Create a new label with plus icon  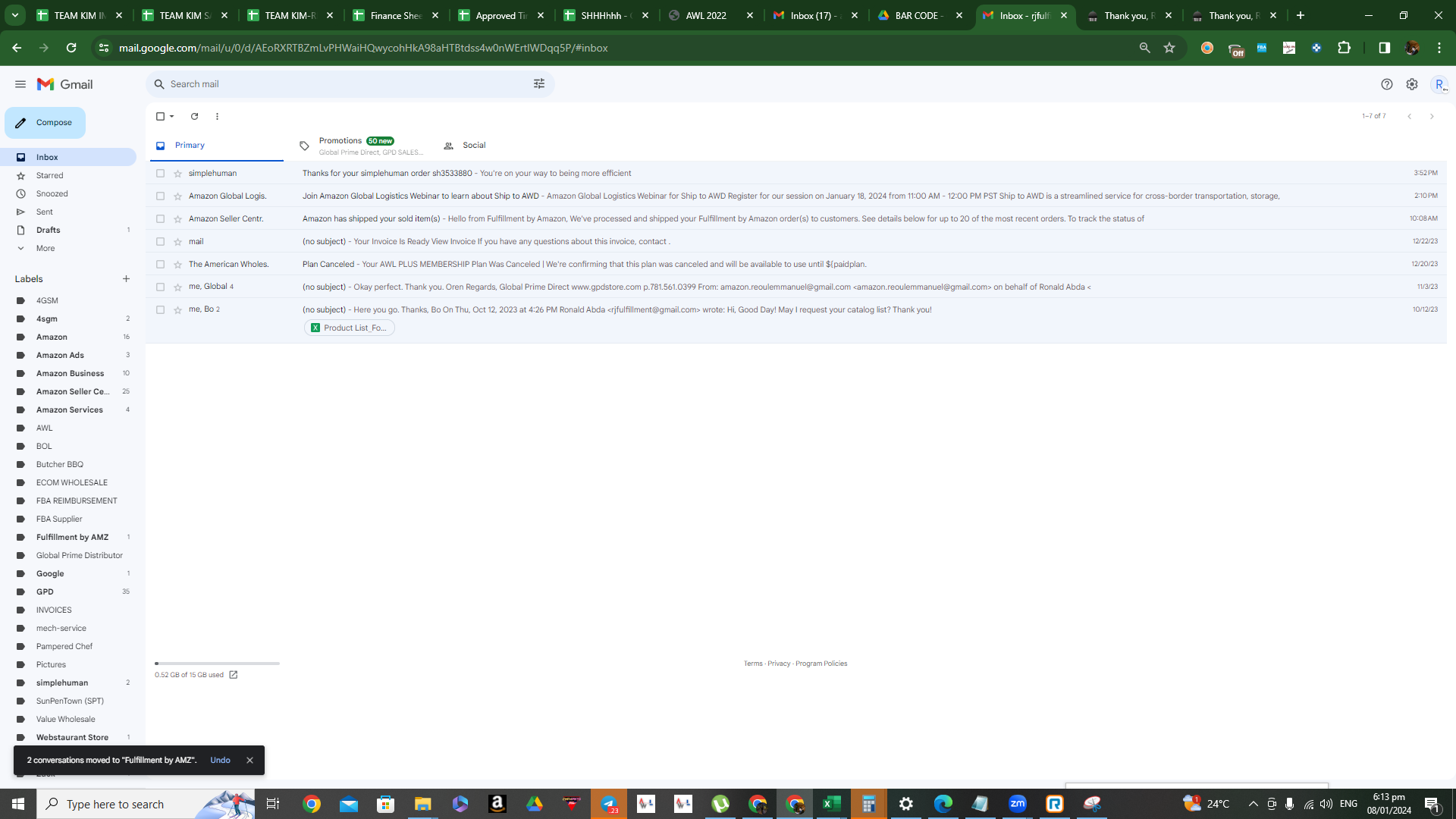(126, 279)
